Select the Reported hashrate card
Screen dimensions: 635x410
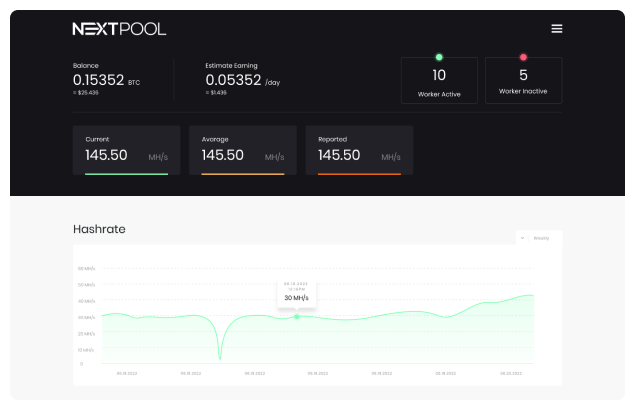pos(359,150)
